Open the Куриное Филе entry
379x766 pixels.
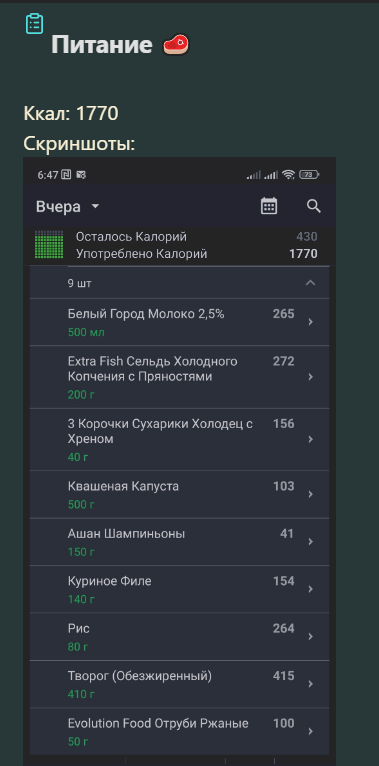point(179,589)
